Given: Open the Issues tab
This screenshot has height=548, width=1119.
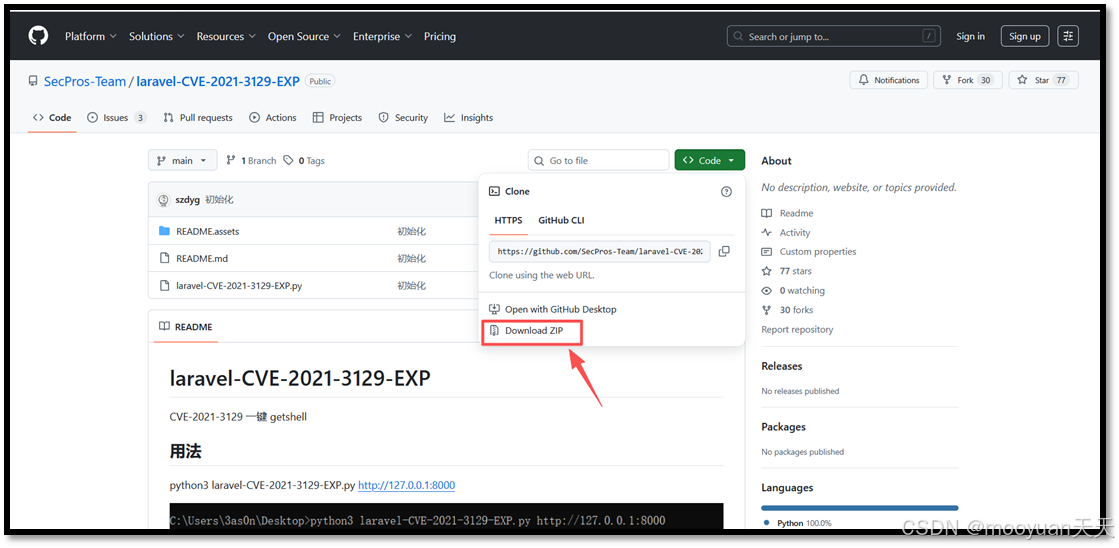Looking at the screenshot, I should point(116,118).
